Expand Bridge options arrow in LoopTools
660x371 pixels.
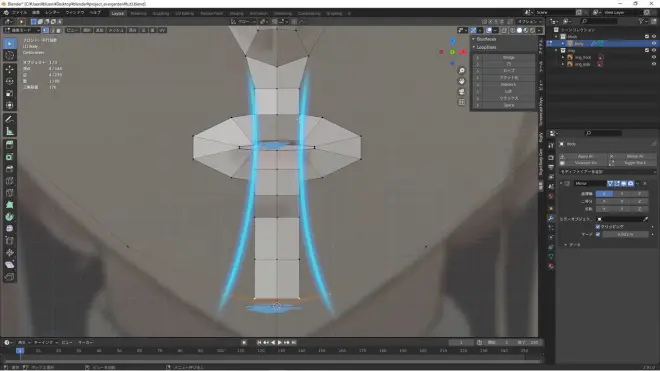coord(477,57)
